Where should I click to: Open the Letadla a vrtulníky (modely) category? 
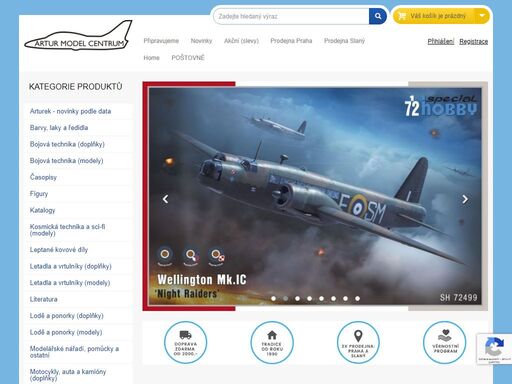point(70,283)
